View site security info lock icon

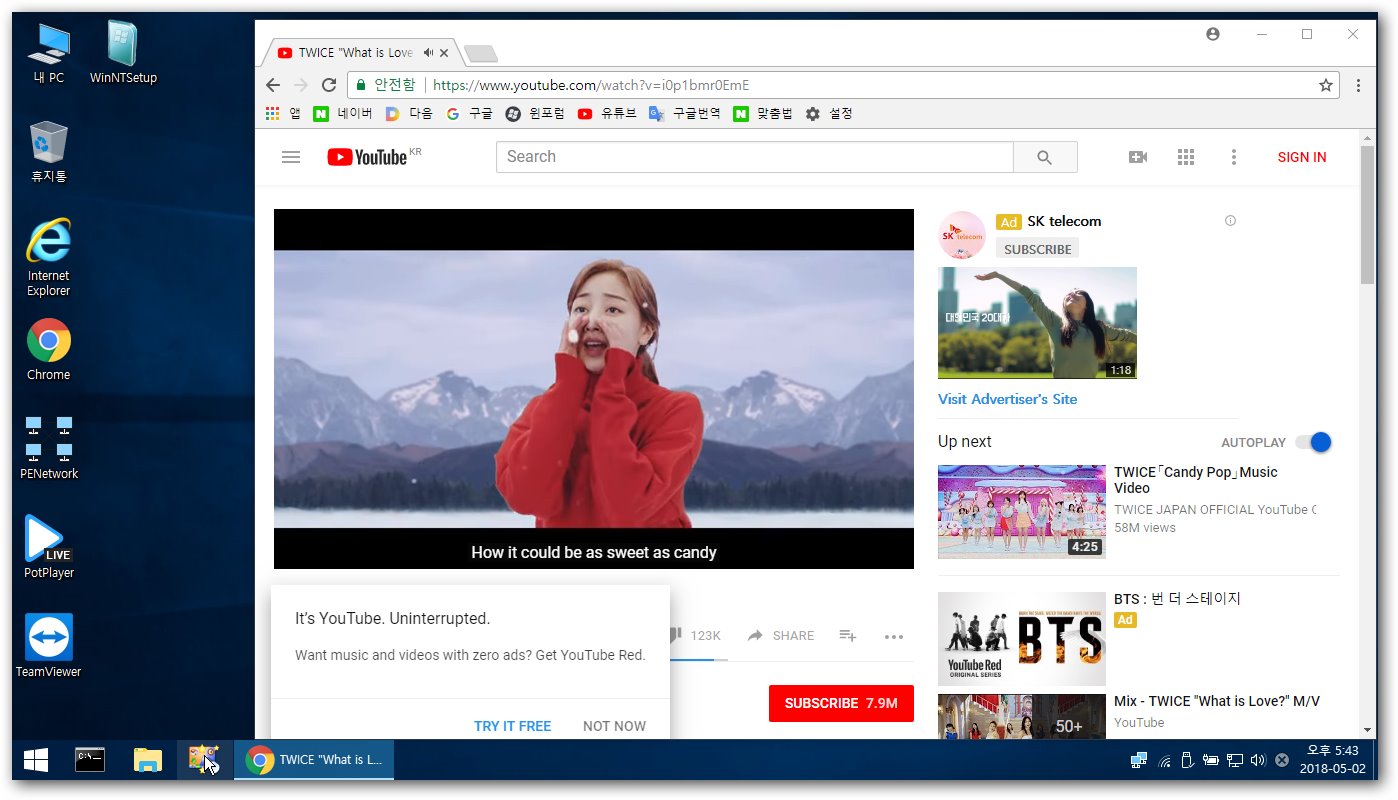pos(361,85)
